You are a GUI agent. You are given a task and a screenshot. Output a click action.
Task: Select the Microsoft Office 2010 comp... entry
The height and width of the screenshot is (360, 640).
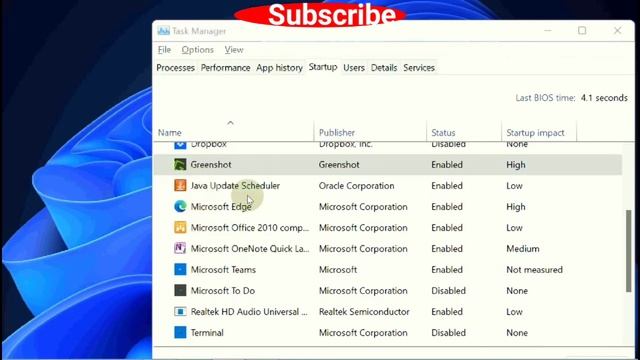pos(250,228)
